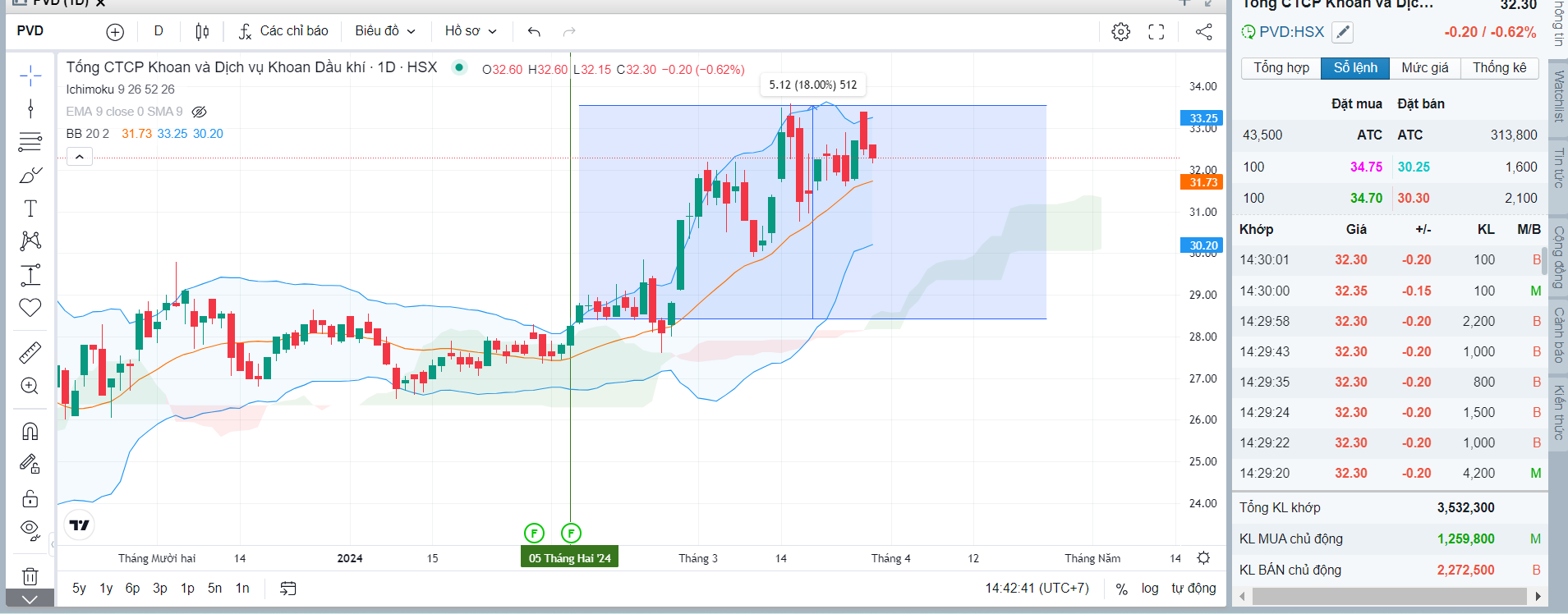Toggle Magnet mode for drawings

pos(30,431)
